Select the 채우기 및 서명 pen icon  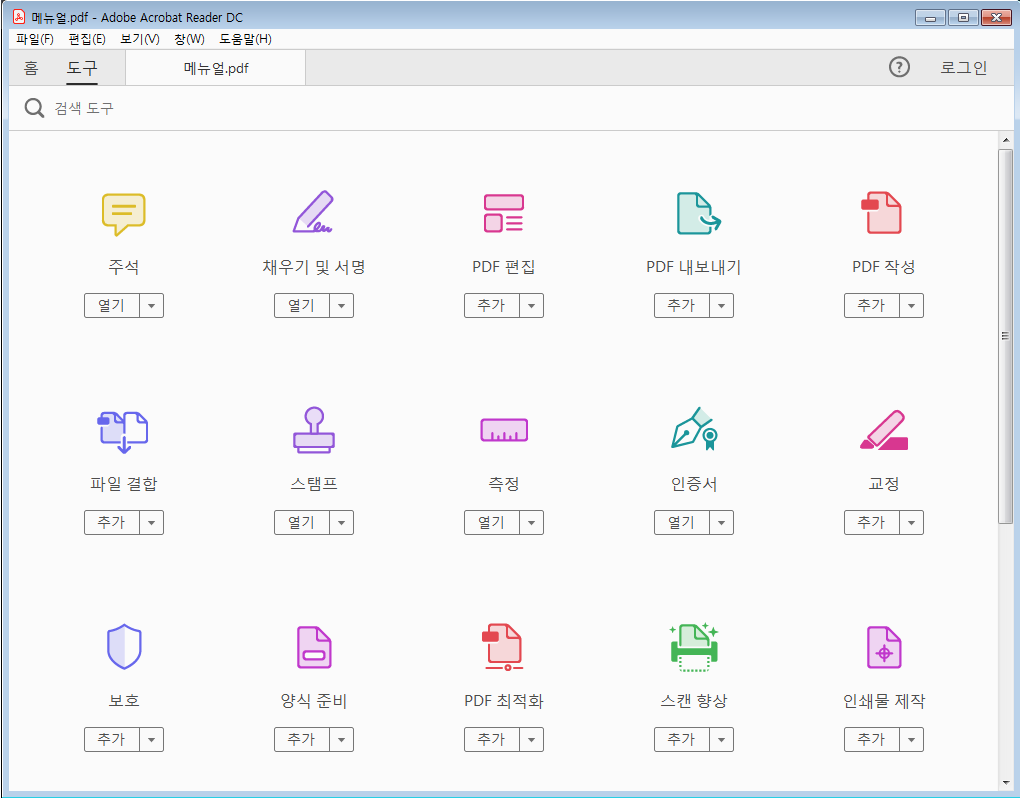click(x=313, y=212)
